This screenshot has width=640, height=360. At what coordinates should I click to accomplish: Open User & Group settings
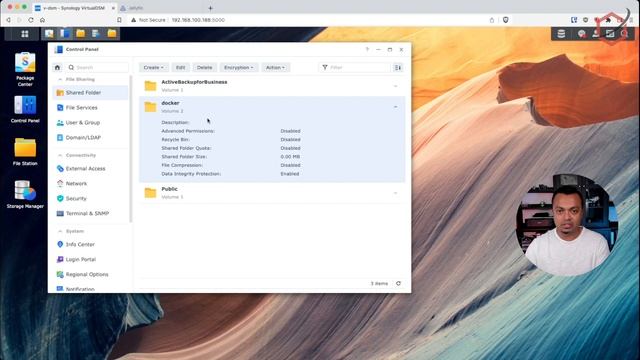tap(90, 122)
